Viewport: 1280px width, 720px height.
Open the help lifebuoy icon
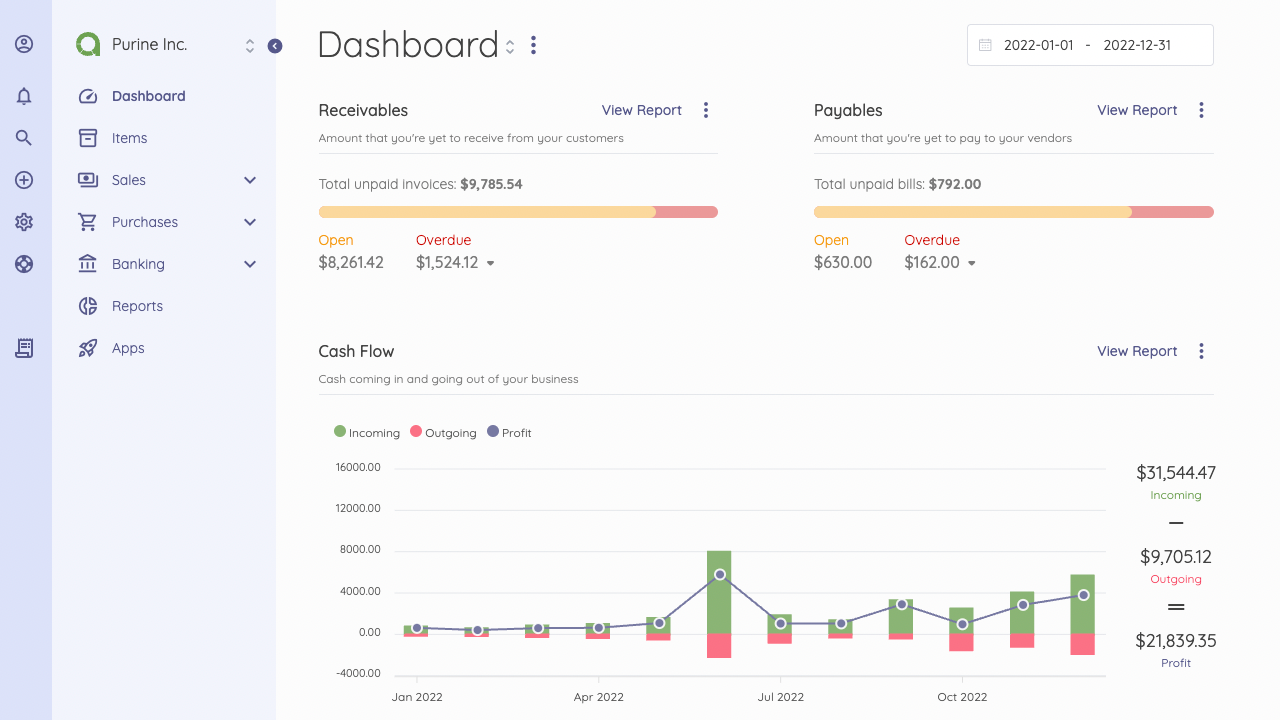point(24,264)
